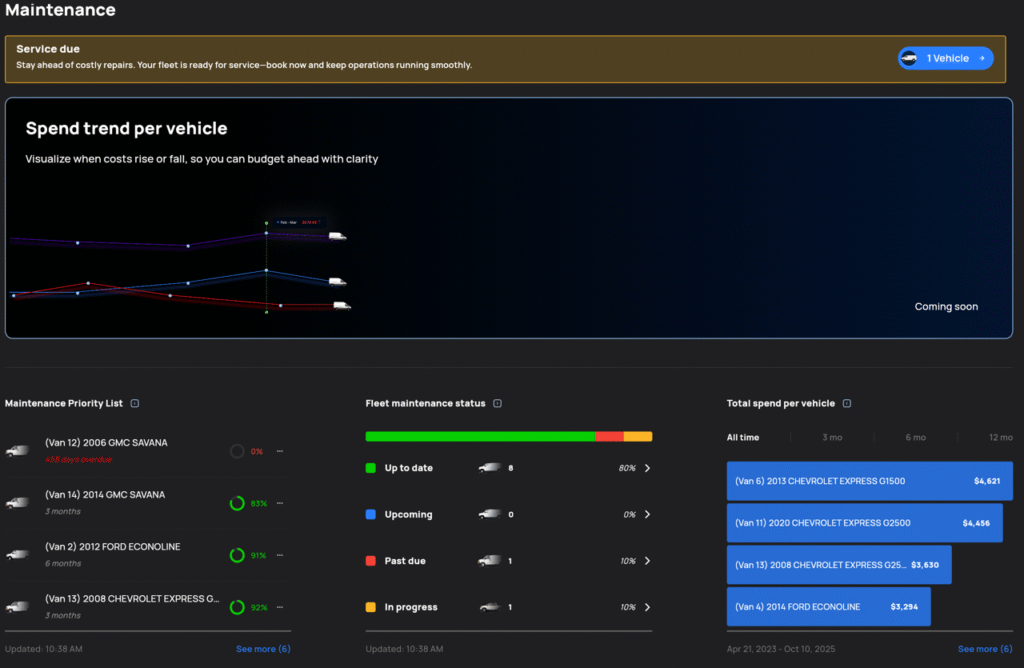The image size is (1024, 668).
Task: Expand the Up to date status row chevron
Action: pyautogui.click(x=647, y=468)
